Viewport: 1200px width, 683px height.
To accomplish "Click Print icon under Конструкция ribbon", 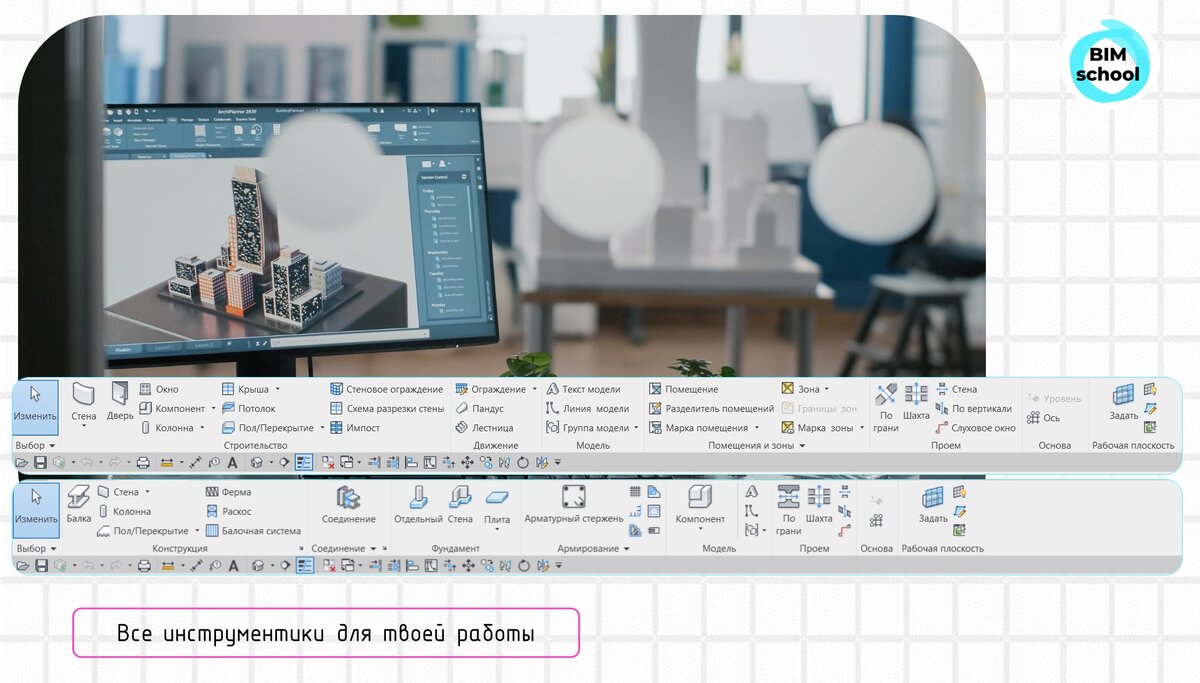I will click(x=143, y=565).
